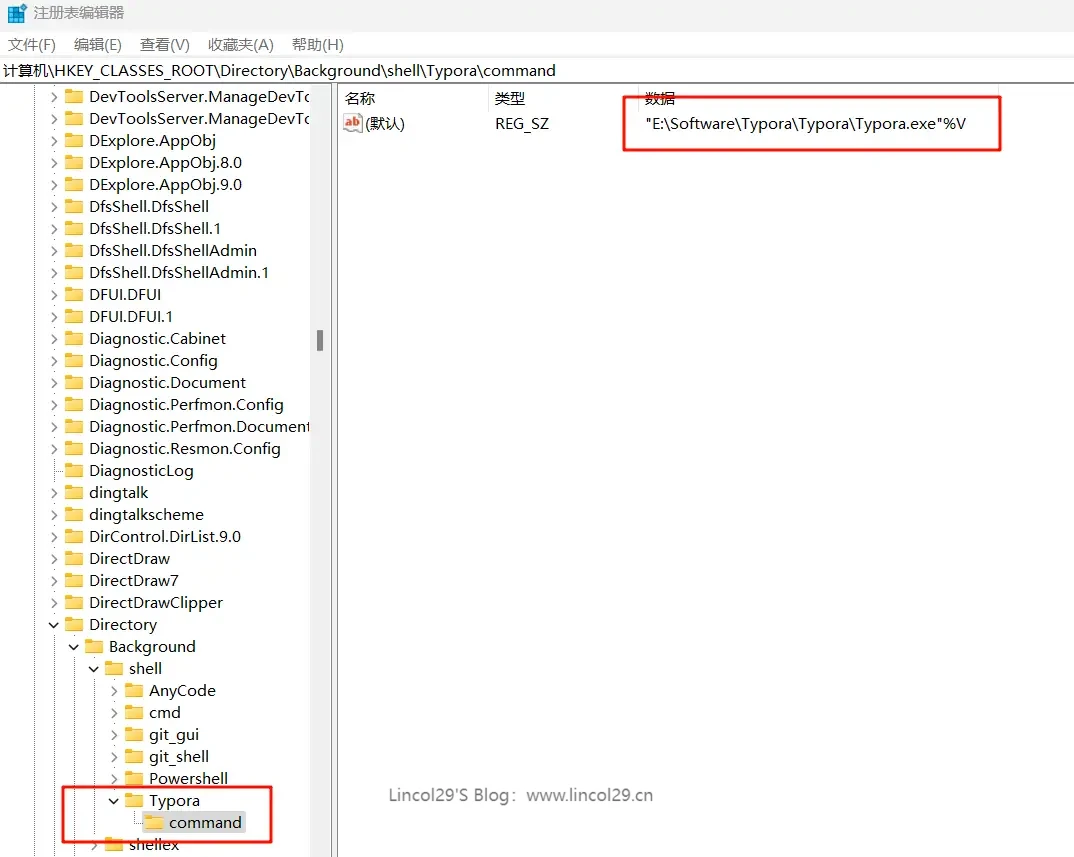Image resolution: width=1074 pixels, height=857 pixels.
Task: Click the (默认) string value icon
Action: click(352, 123)
